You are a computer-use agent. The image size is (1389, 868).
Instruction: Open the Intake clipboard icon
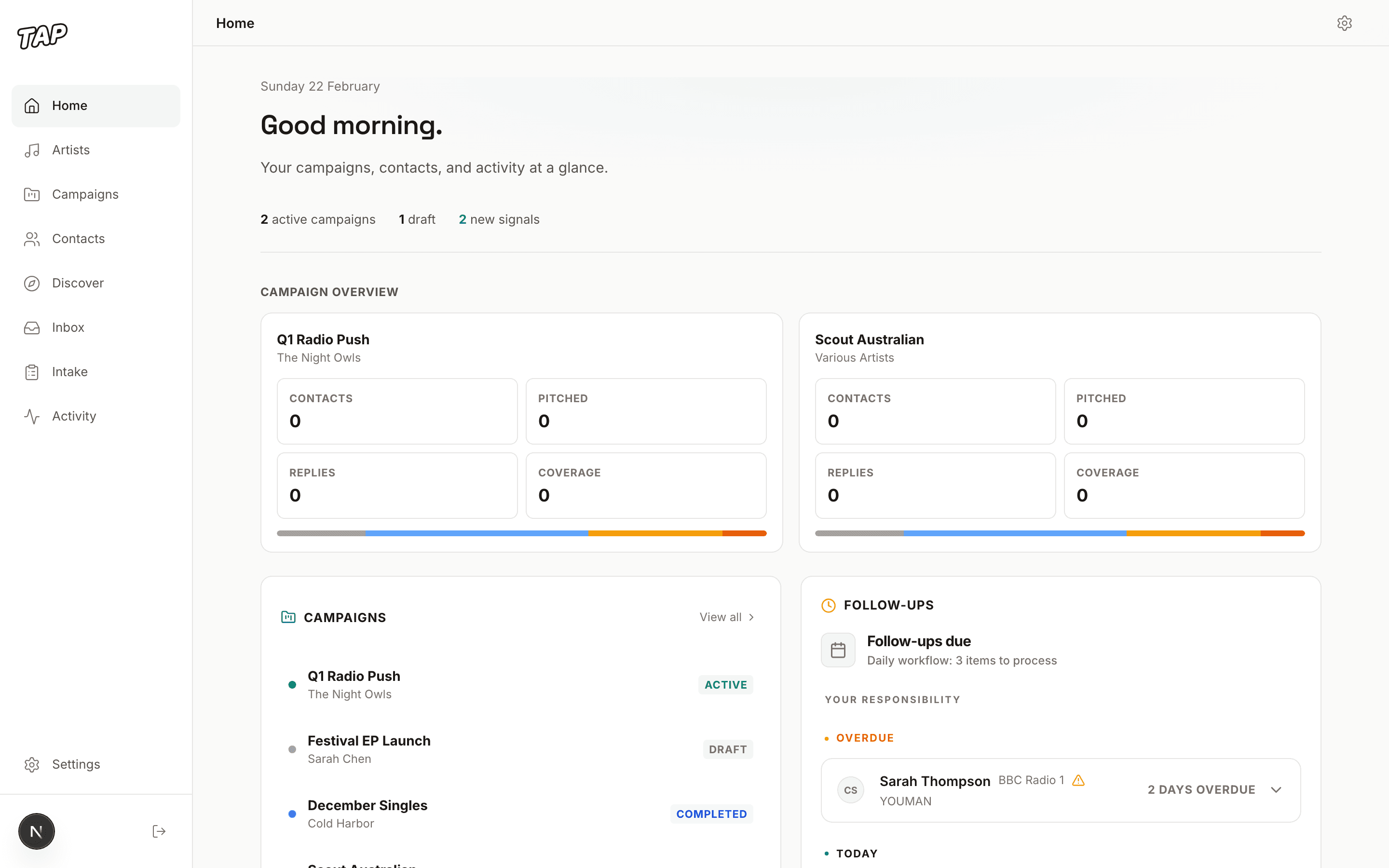tap(31, 371)
